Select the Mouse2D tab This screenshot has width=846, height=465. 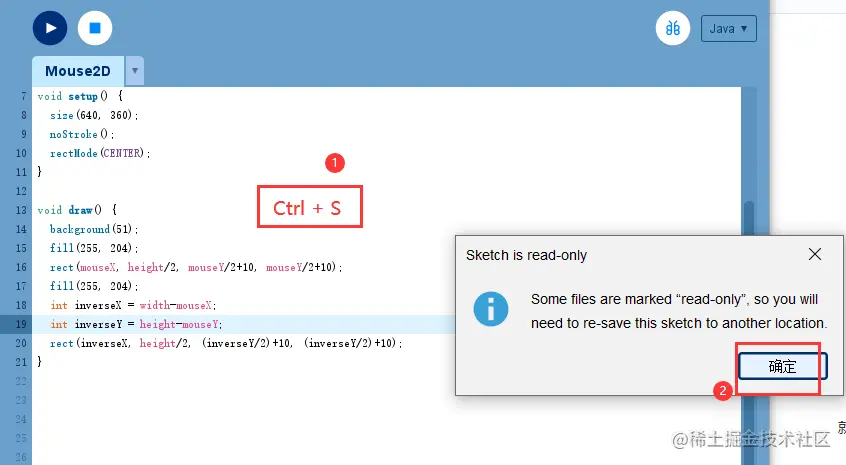coord(78,71)
